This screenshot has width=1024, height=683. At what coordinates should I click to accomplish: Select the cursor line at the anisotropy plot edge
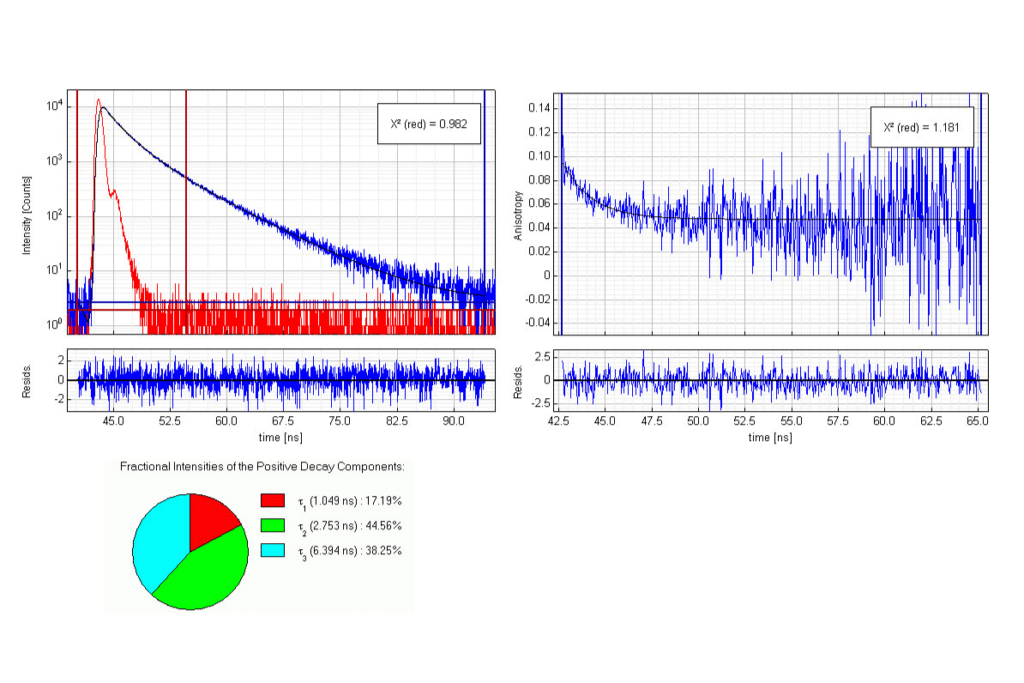[561, 200]
